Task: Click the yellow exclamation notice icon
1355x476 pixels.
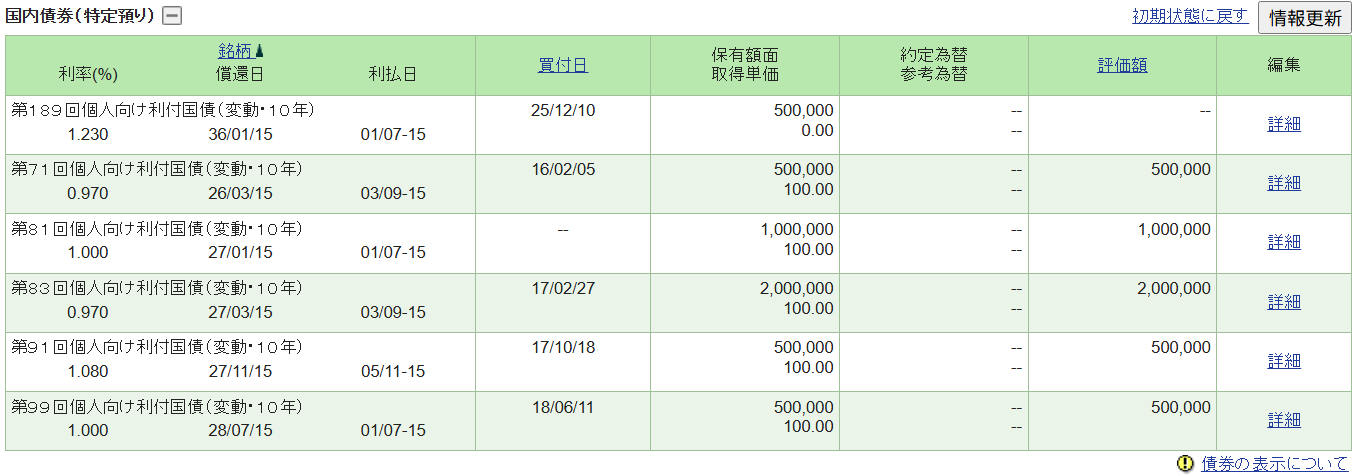Action: (1186, 464)
